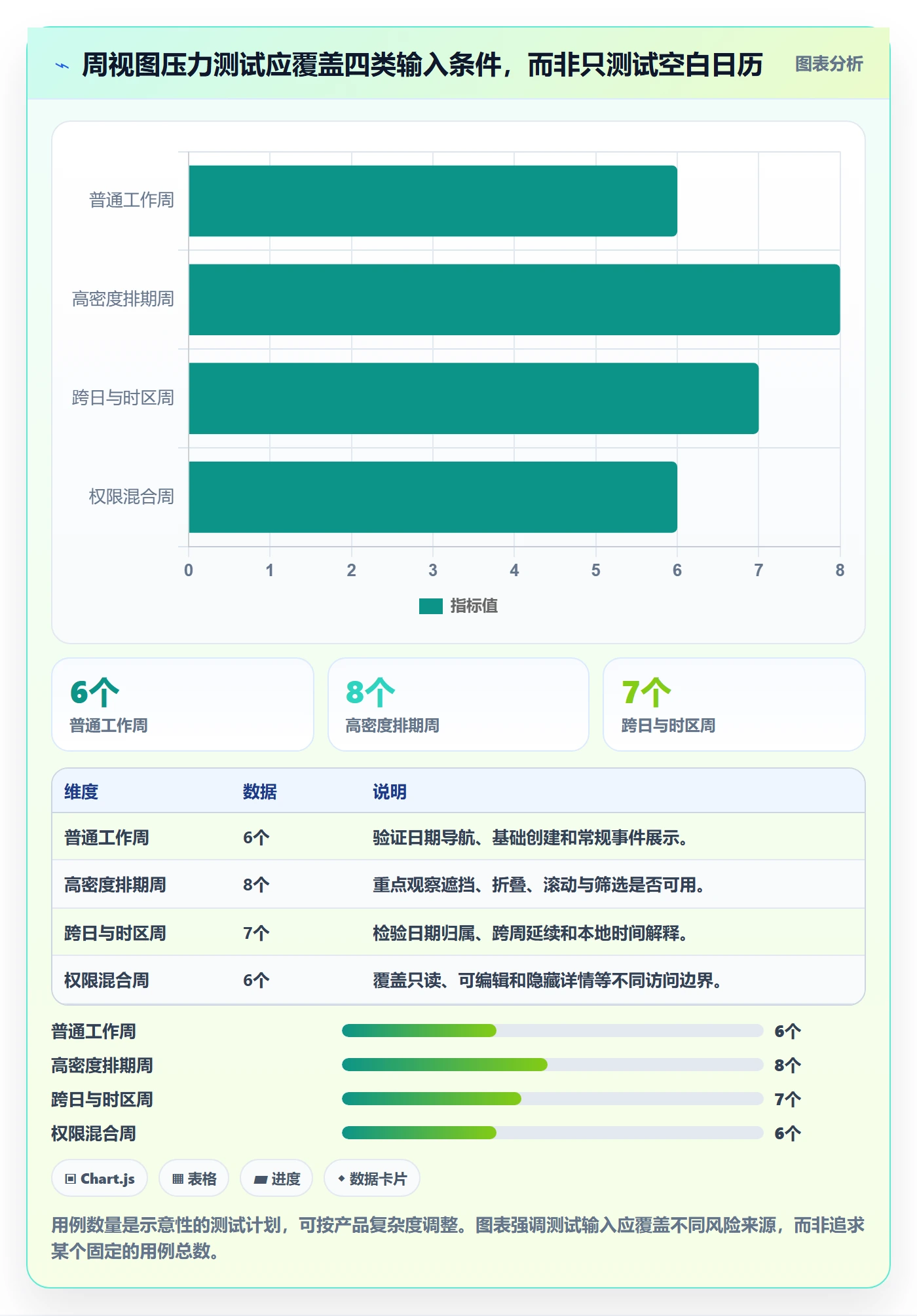Click the 7个 cell in the table
Viewport: 917px width, 1316px height.
coord(256,933)
